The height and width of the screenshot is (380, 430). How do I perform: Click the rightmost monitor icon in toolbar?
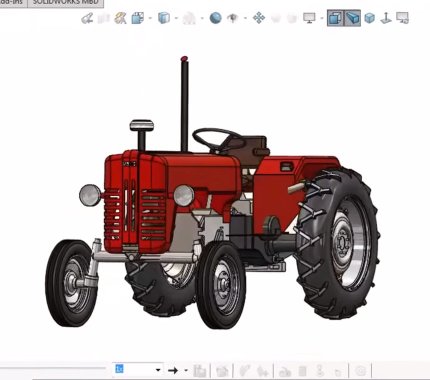(402, 18)
